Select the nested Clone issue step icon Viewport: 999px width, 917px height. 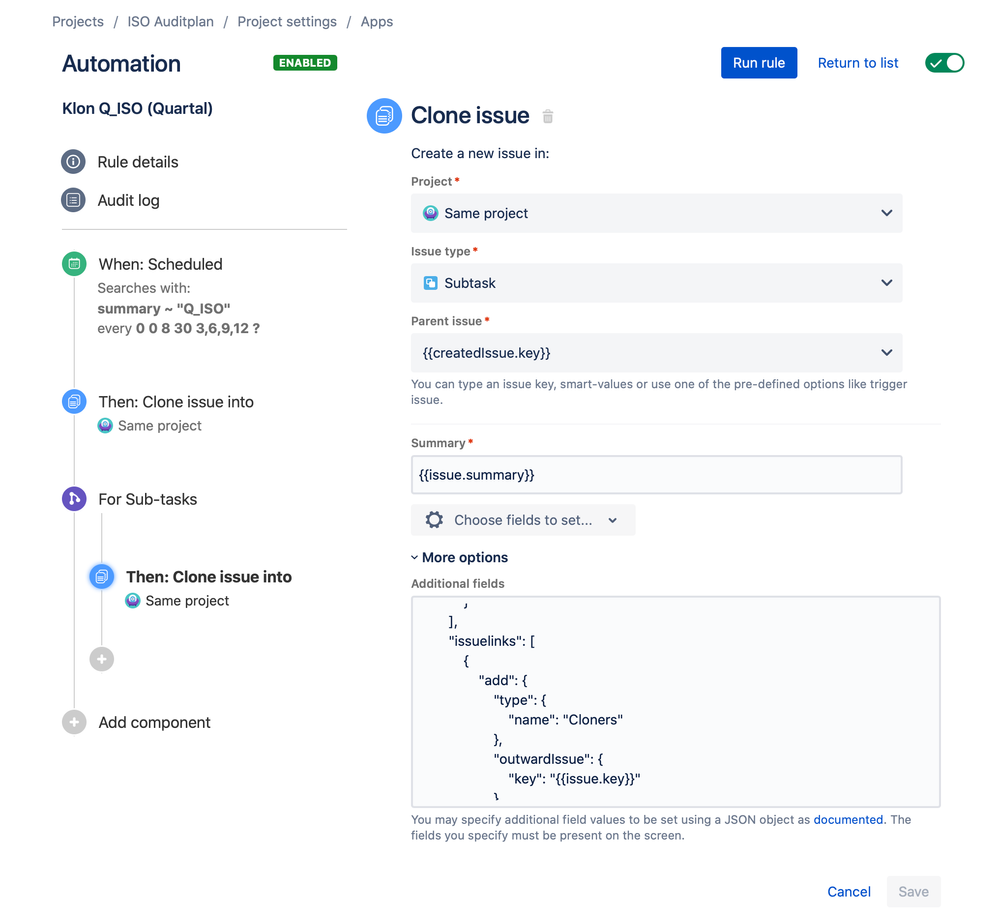(101, 577)
